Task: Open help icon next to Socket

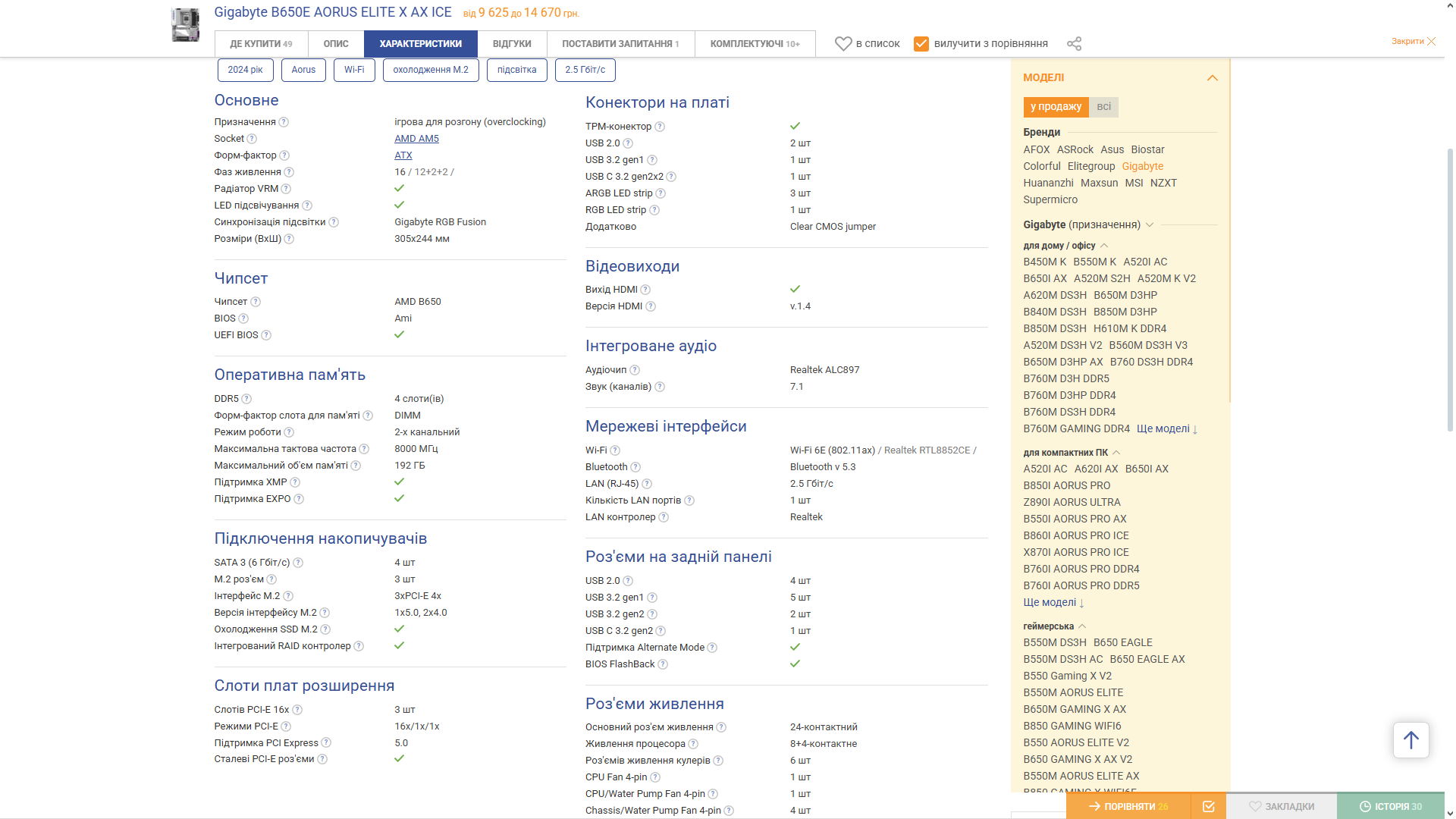Action: click(252, 139)
